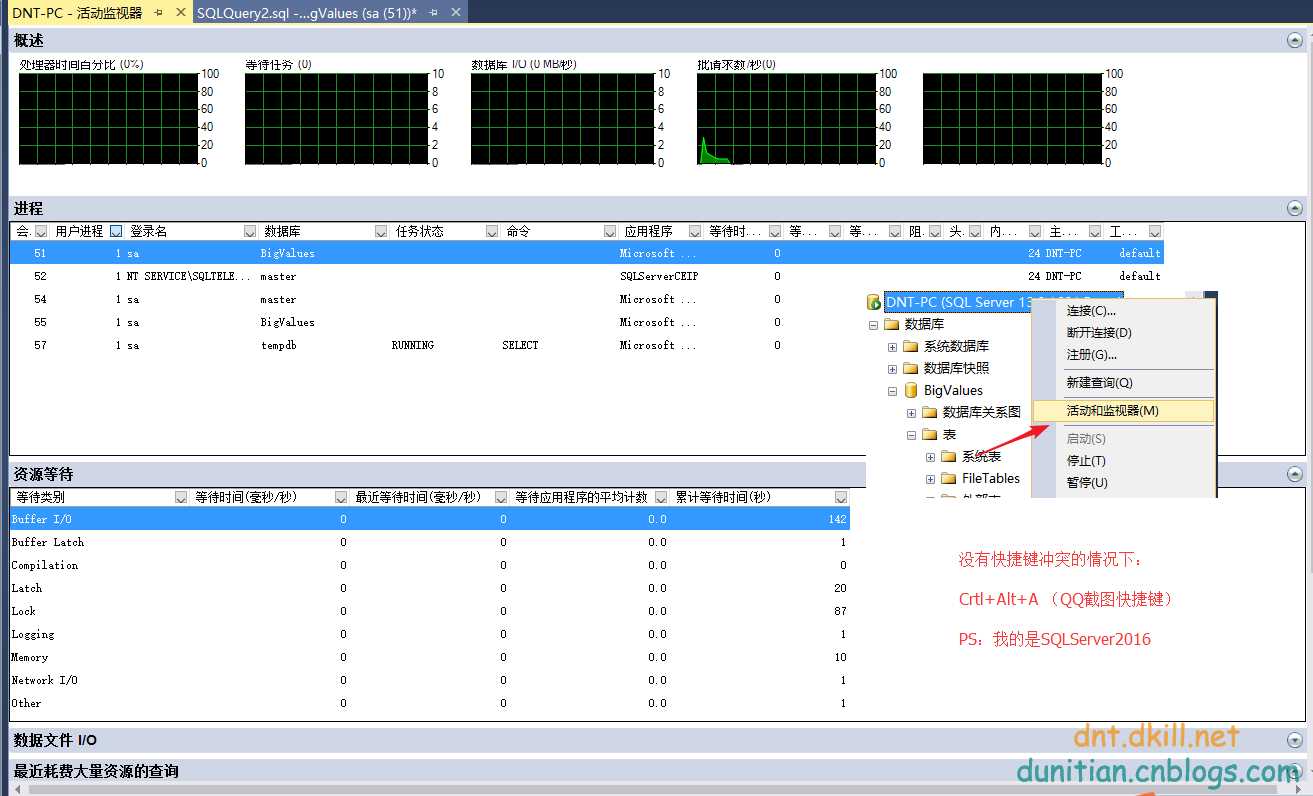Open filter dropdown for 任务状态 column
The image size is (1313, 796).
492,231
